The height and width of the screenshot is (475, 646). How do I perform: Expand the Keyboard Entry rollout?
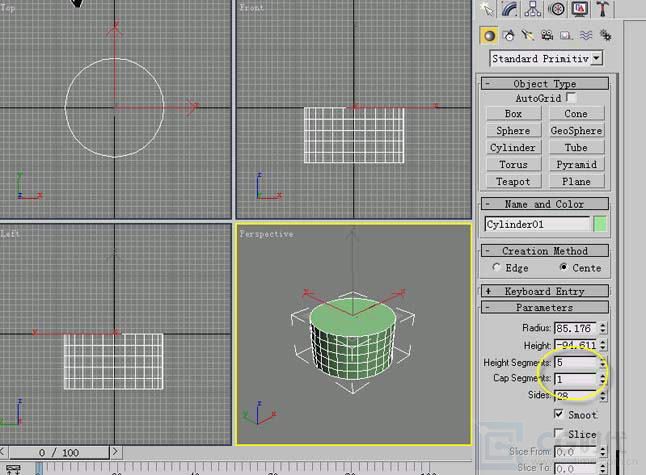[x=545, y=291]
